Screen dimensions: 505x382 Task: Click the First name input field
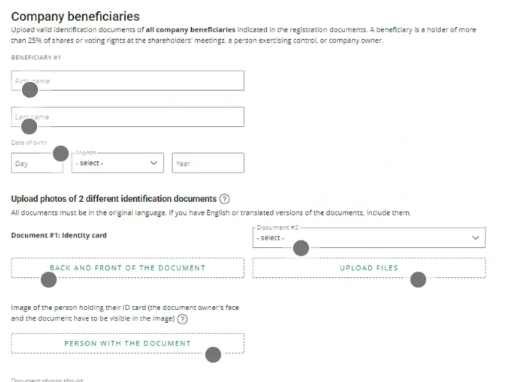tap(128, 80)
